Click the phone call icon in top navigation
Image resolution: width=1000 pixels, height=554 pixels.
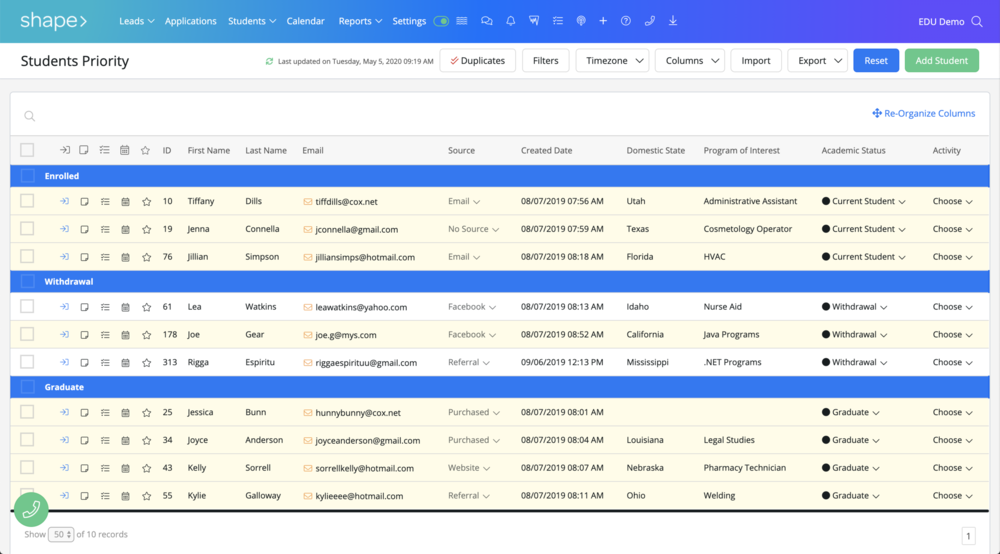(649, 21)
